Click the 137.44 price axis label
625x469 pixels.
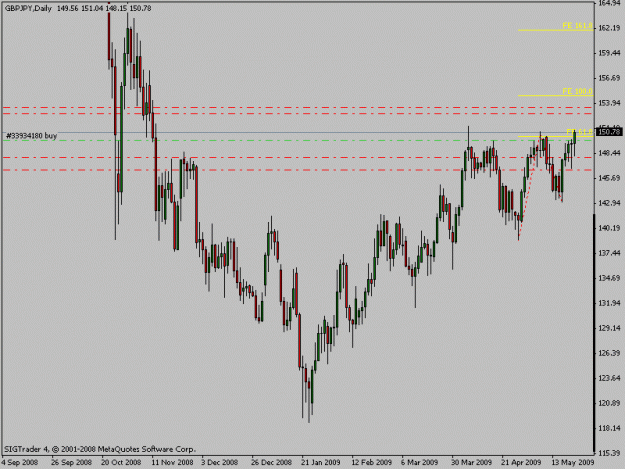tap(609, 253)
